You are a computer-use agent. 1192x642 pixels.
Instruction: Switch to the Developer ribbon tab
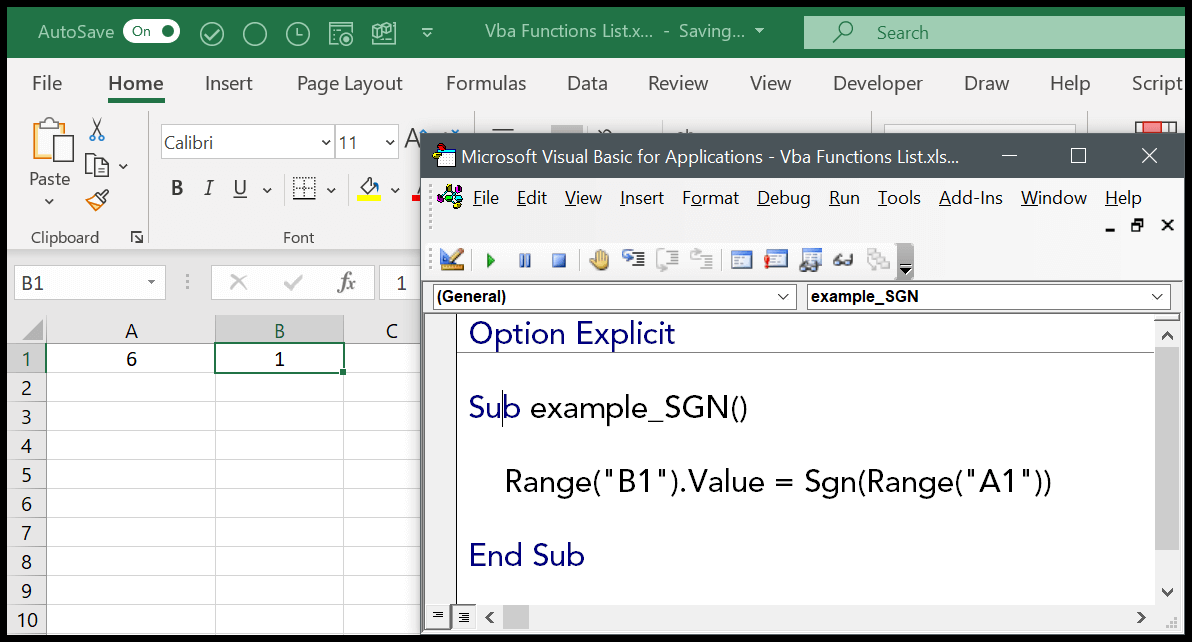pyautogui.click(x=877, y=84)
